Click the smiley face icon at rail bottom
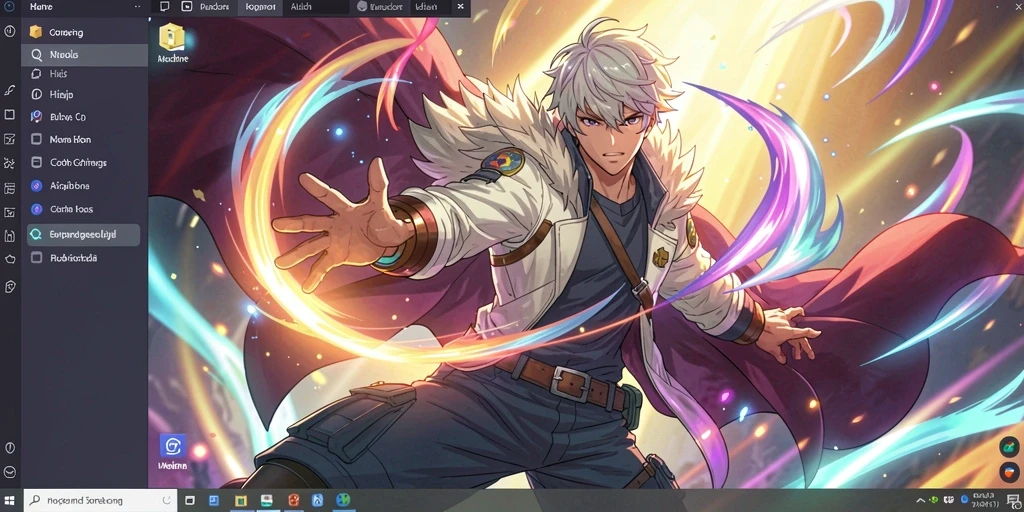The height and width of the screenshot is (512, 1024). click(9, 472)
